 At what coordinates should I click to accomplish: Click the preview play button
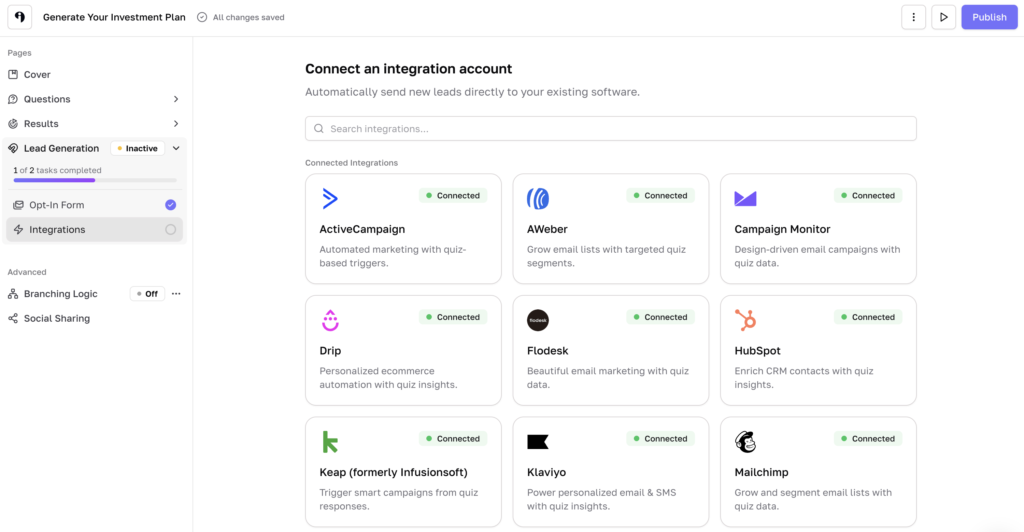[943, 18]
